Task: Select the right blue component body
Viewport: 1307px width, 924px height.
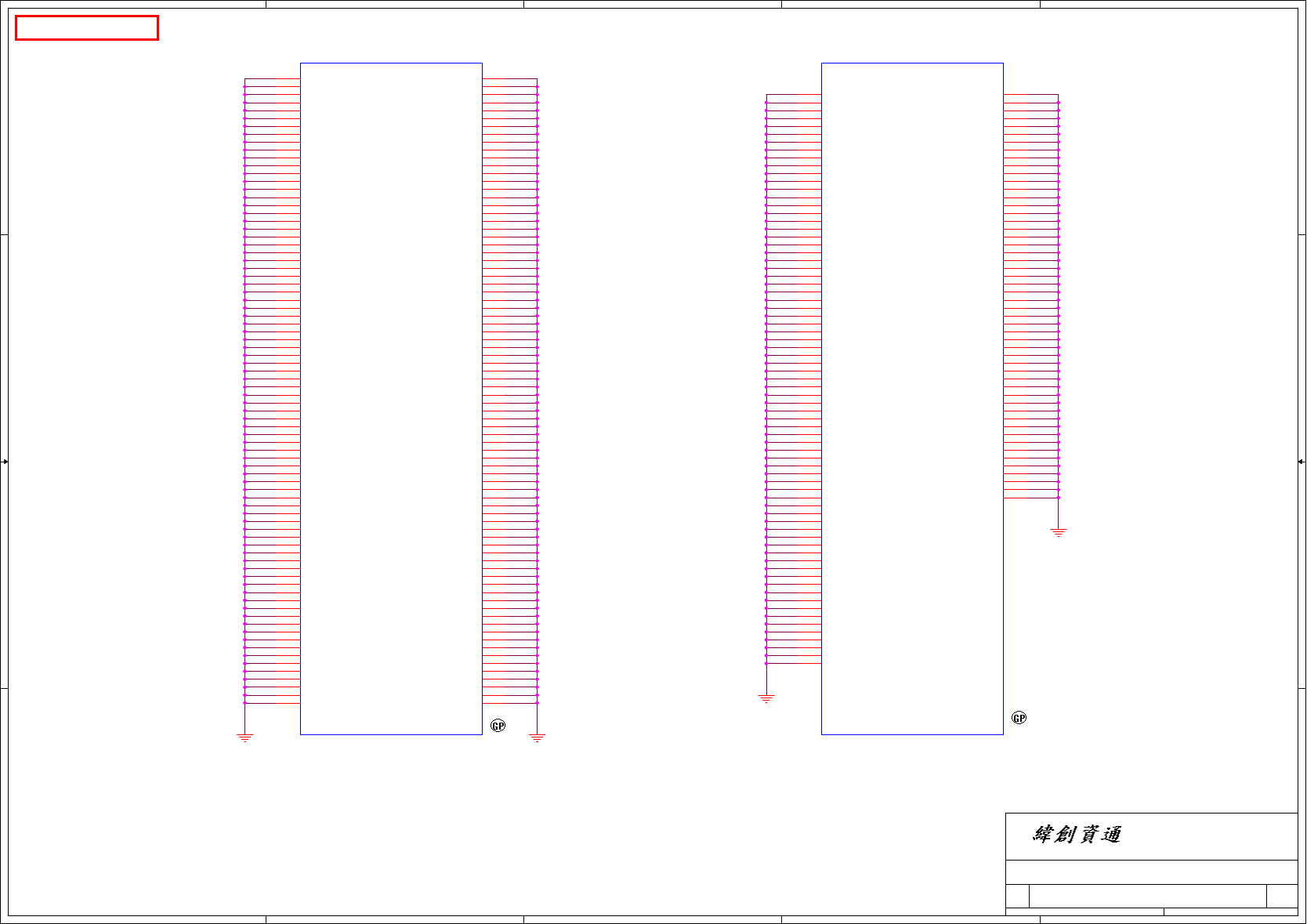Action: coord(912,399)
